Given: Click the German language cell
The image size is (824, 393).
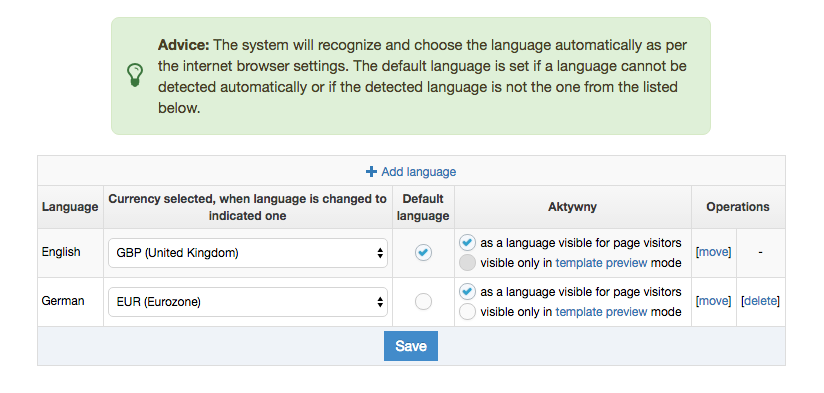Looking at the screenshot, I should [70, 302].
